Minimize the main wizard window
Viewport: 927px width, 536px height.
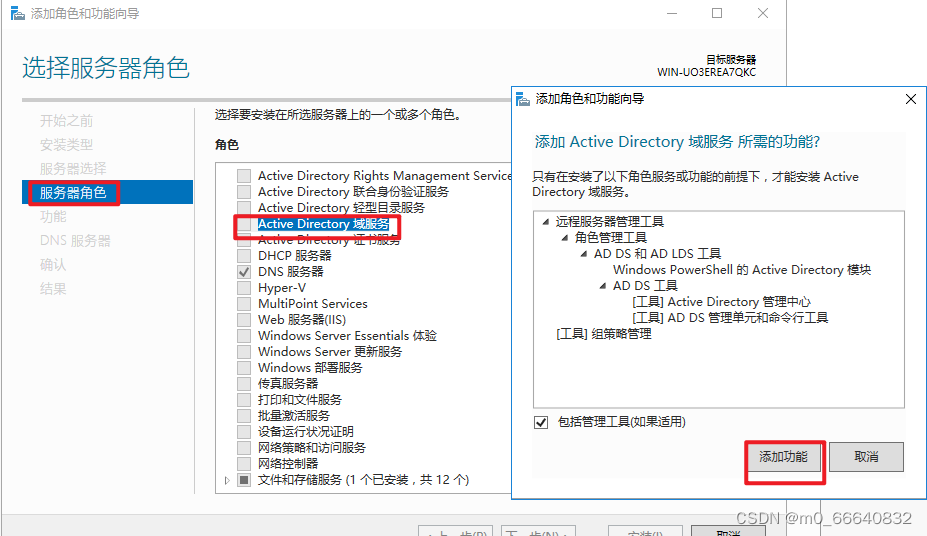[672, 13]
